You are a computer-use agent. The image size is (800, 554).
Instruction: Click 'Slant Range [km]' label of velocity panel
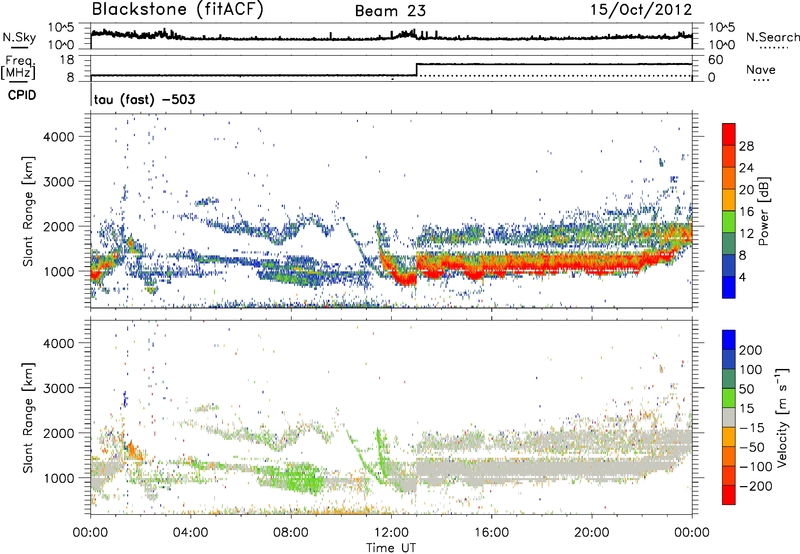[28, 417]
